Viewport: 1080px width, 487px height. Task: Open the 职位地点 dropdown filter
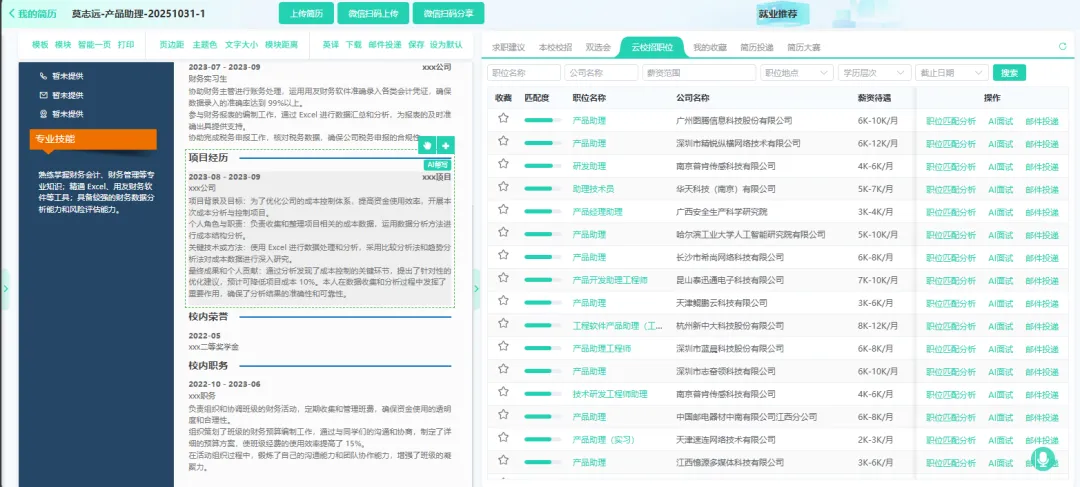tap(797, 72)
